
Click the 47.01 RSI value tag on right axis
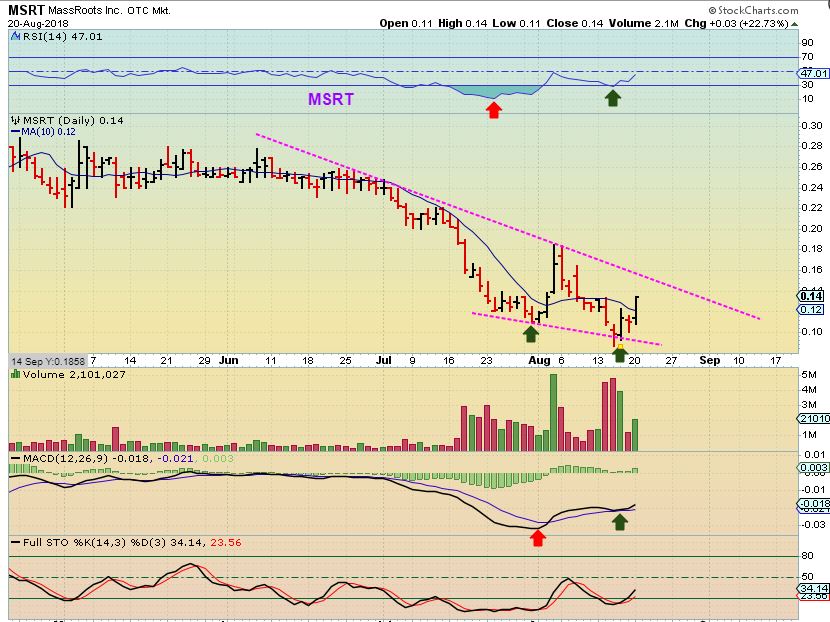tap(814, 73)
